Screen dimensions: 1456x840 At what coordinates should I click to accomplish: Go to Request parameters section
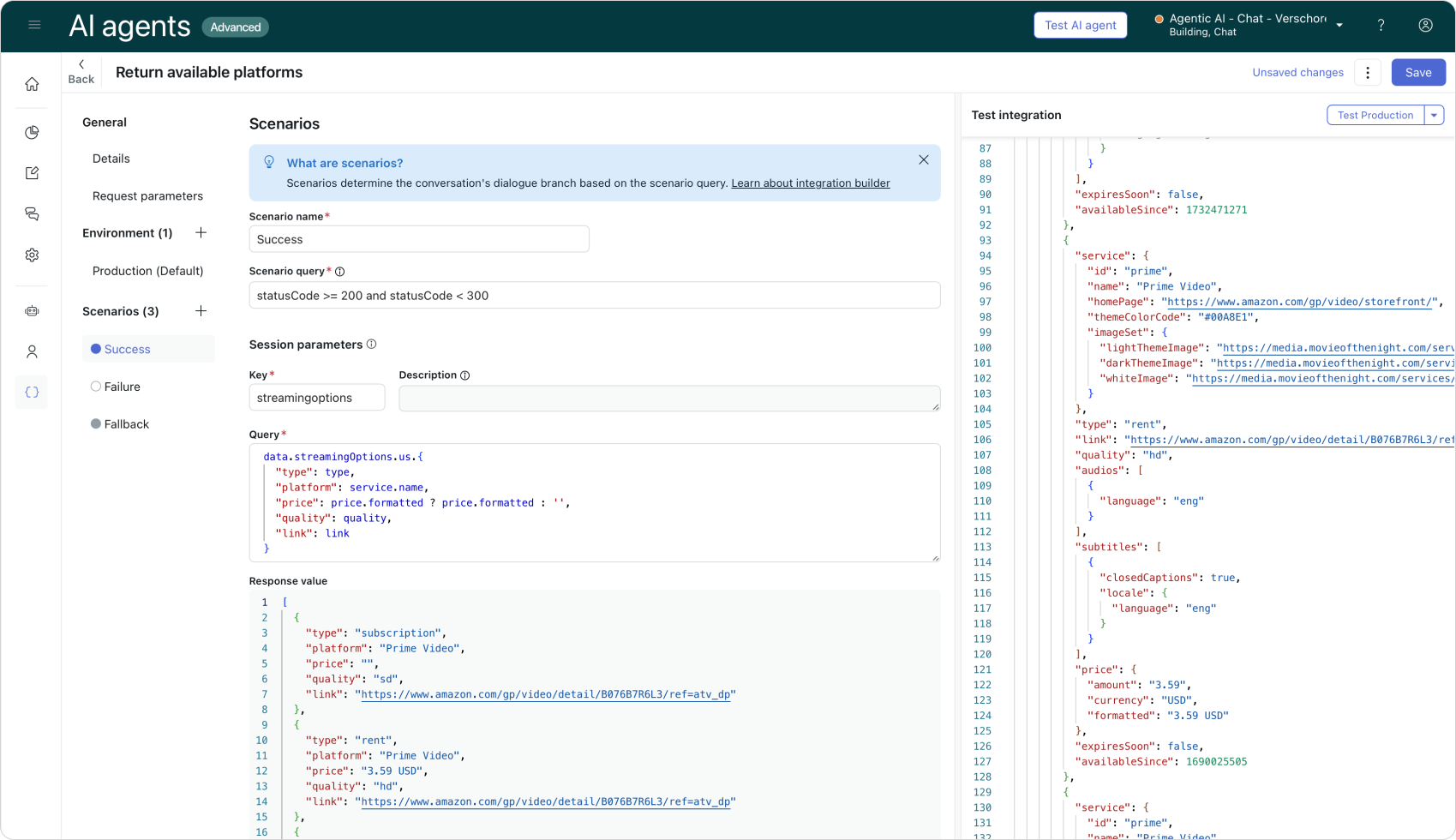coord(147,196)
